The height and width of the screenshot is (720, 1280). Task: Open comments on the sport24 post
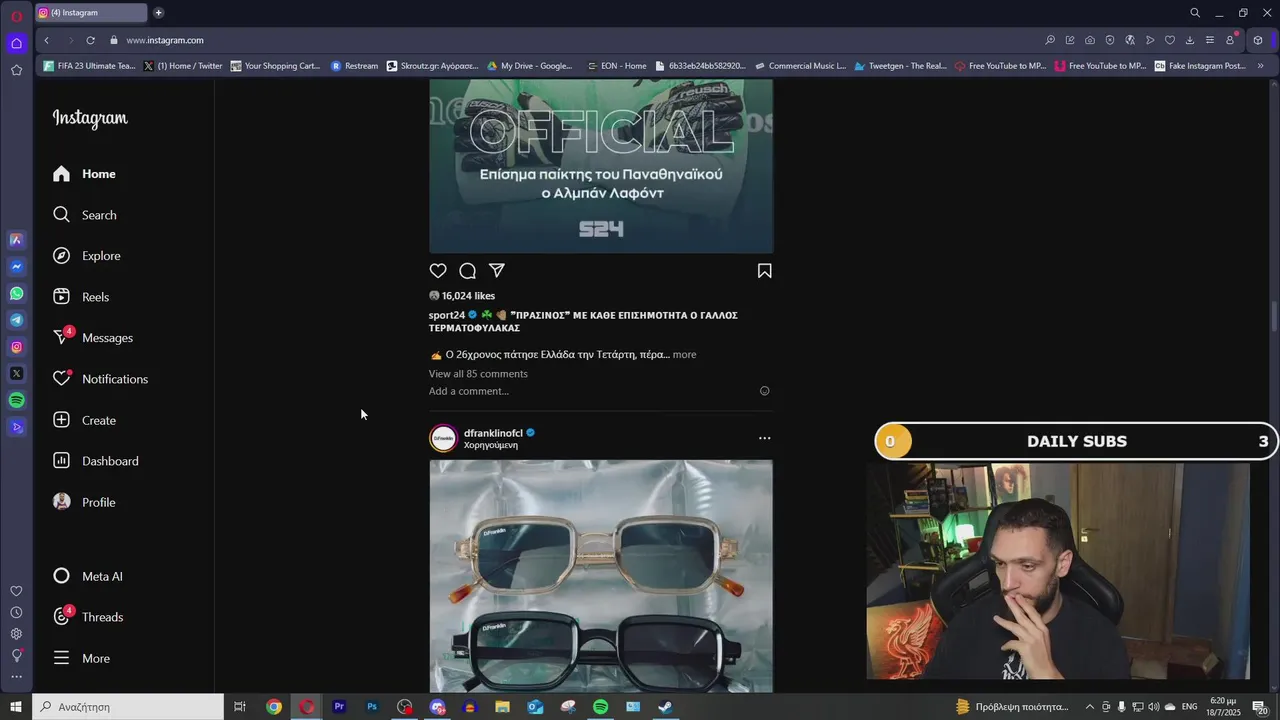click(x=467, y=271)
